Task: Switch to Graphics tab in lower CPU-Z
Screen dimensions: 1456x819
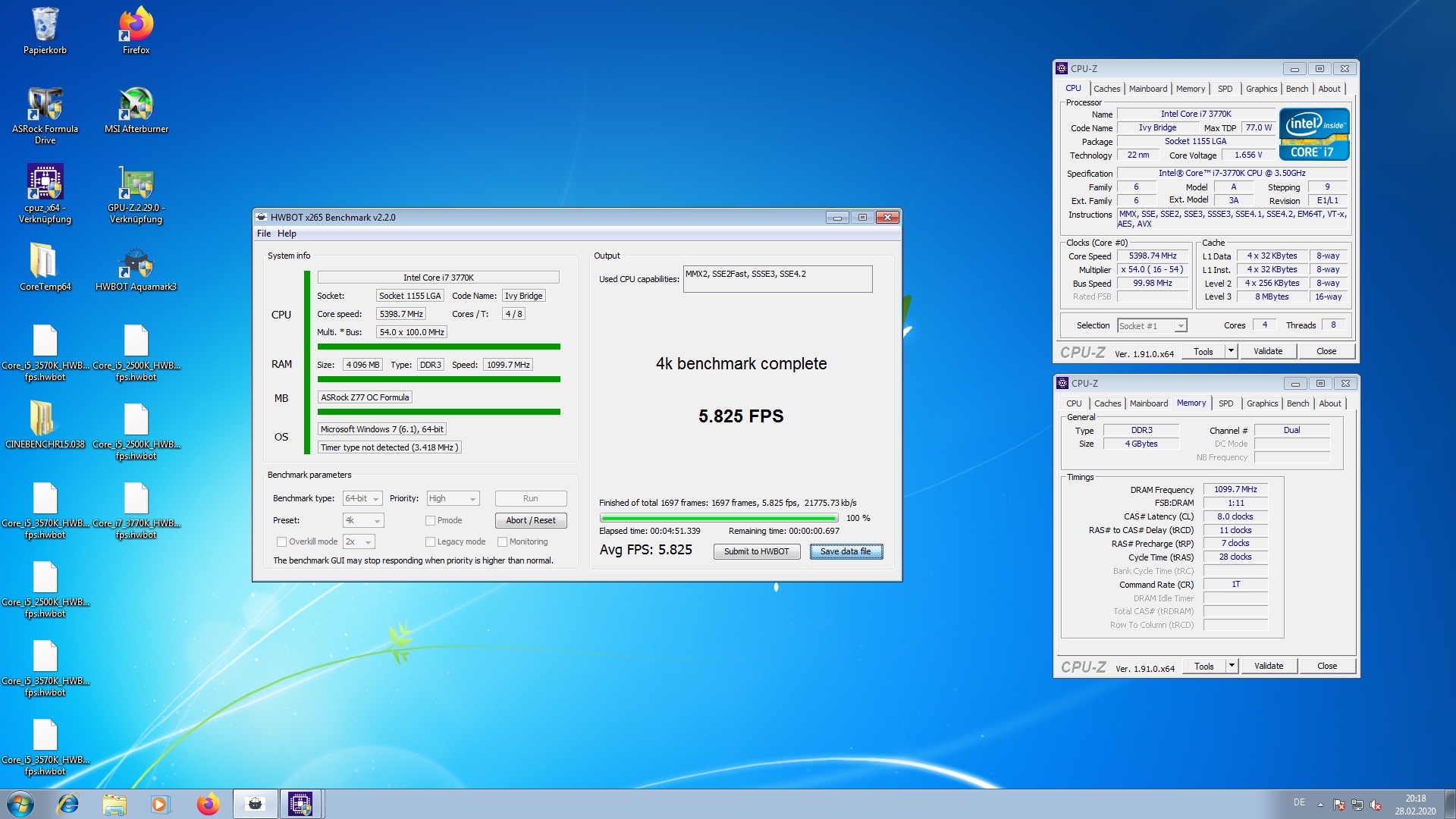Action: (1262, 404)
